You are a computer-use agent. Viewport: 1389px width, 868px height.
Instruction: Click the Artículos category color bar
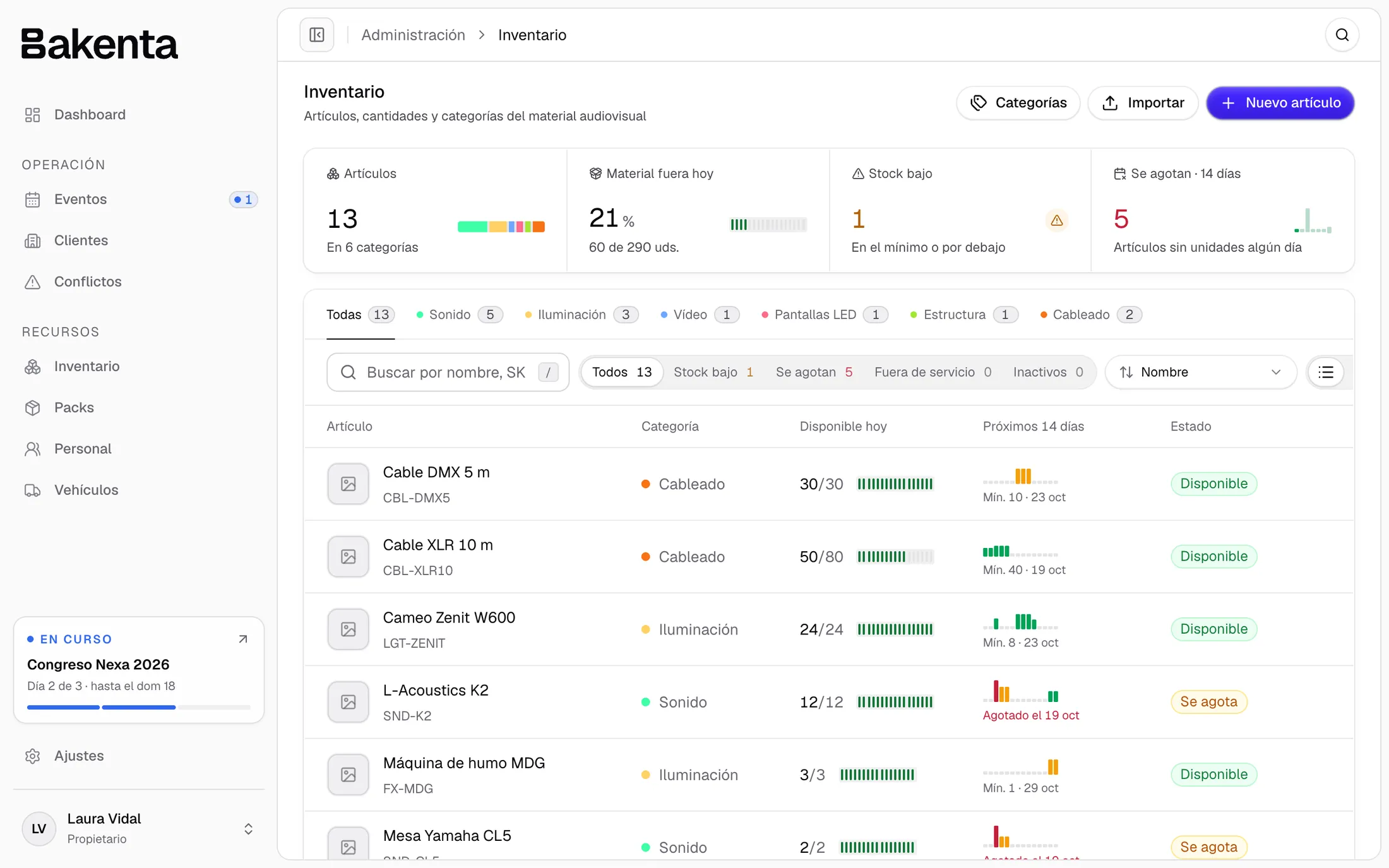coord(501,227)
